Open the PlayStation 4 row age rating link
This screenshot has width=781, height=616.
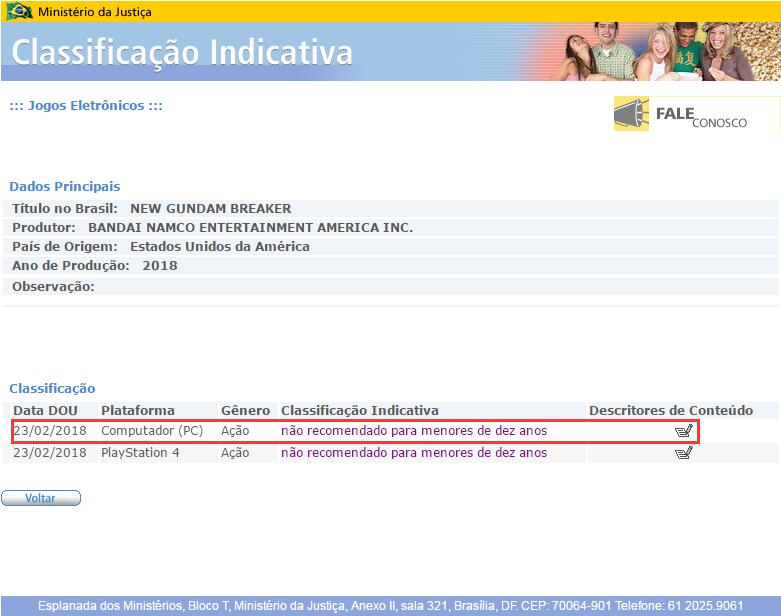(414, 453)
